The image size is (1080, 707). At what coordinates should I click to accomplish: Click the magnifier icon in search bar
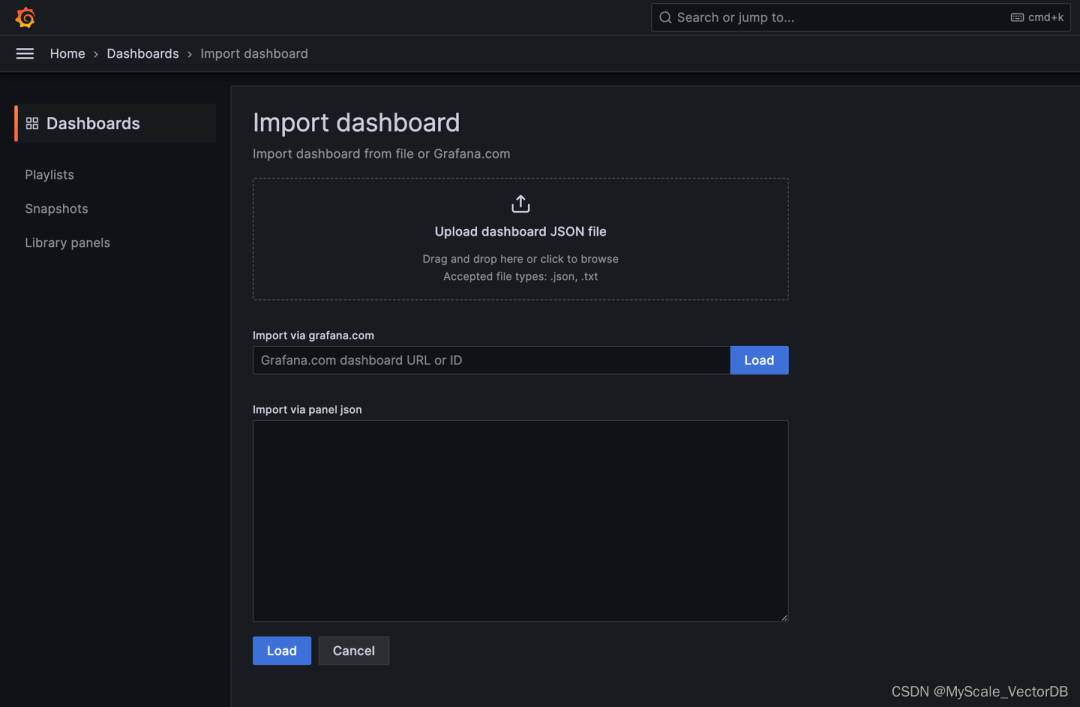[665, 18]
